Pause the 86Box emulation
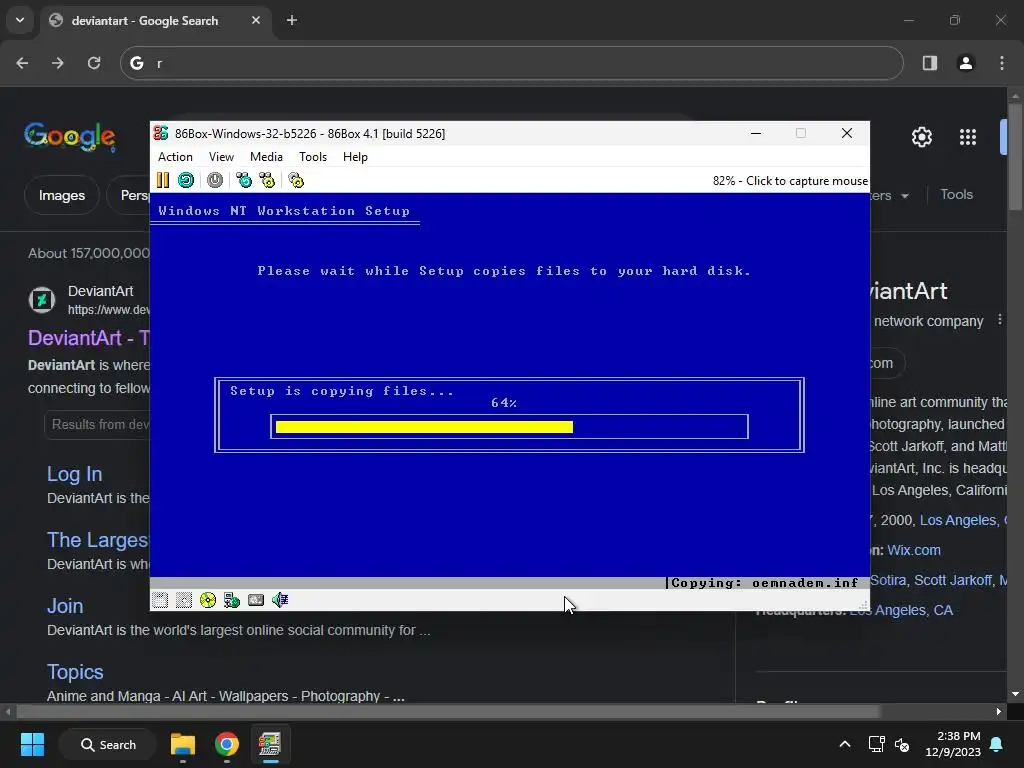 163,180
